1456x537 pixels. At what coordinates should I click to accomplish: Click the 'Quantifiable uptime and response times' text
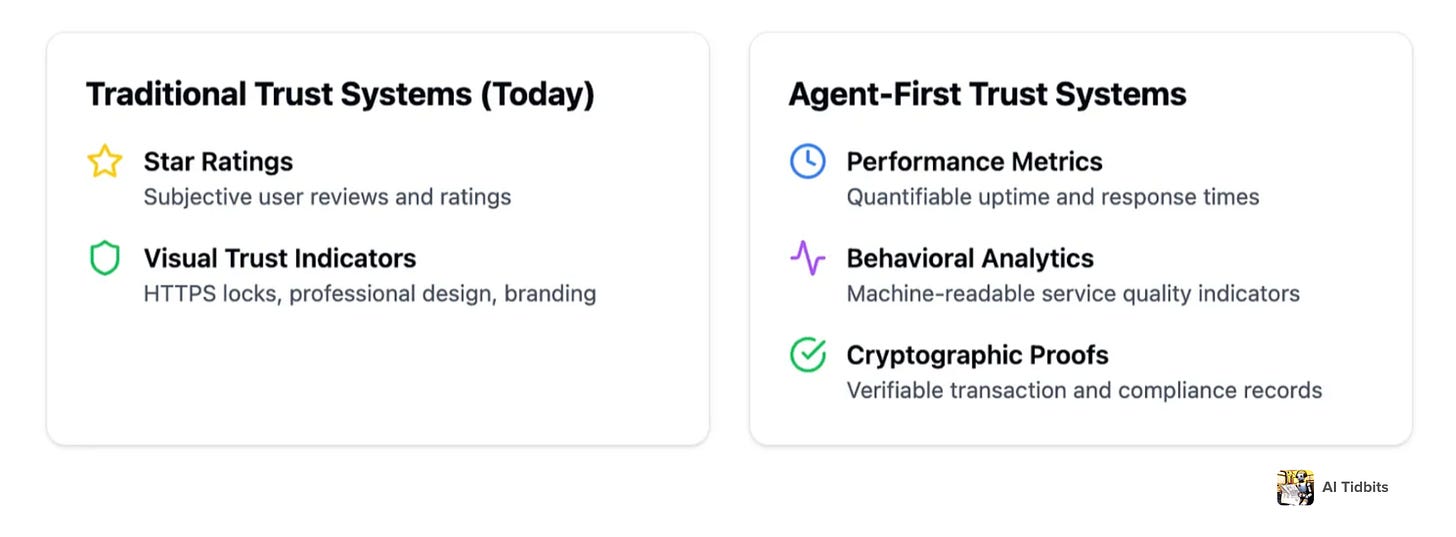pyautogui.click(x=1053, y=197)
